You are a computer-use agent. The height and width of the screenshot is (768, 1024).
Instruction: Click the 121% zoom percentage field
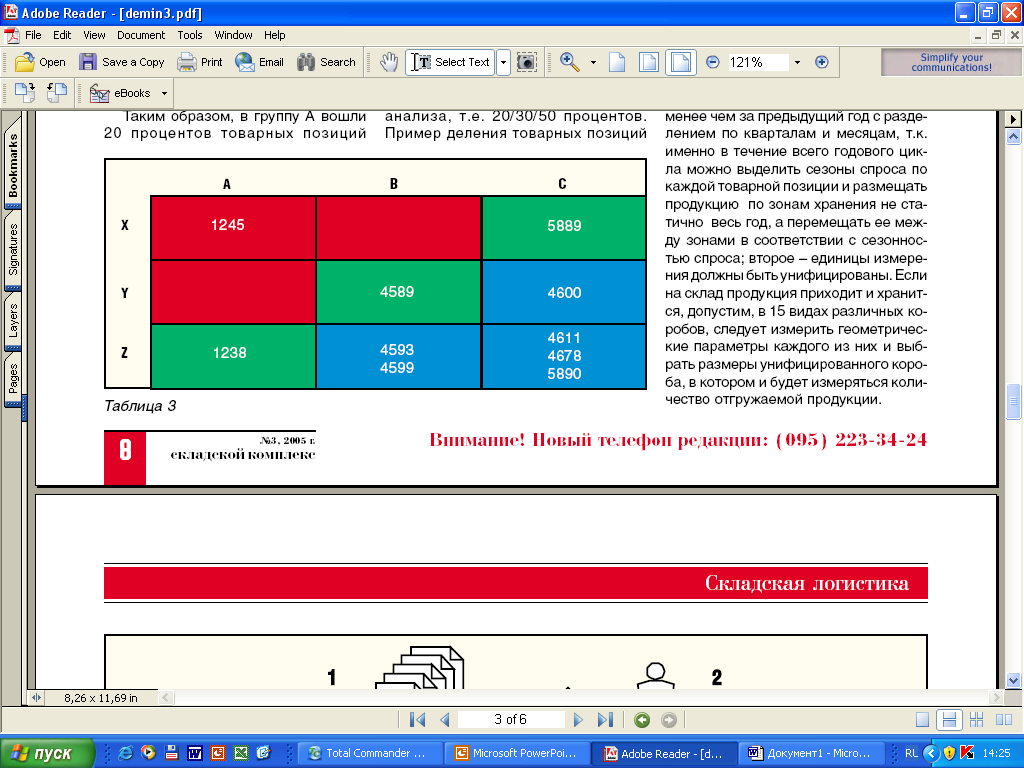click(758, 62)
